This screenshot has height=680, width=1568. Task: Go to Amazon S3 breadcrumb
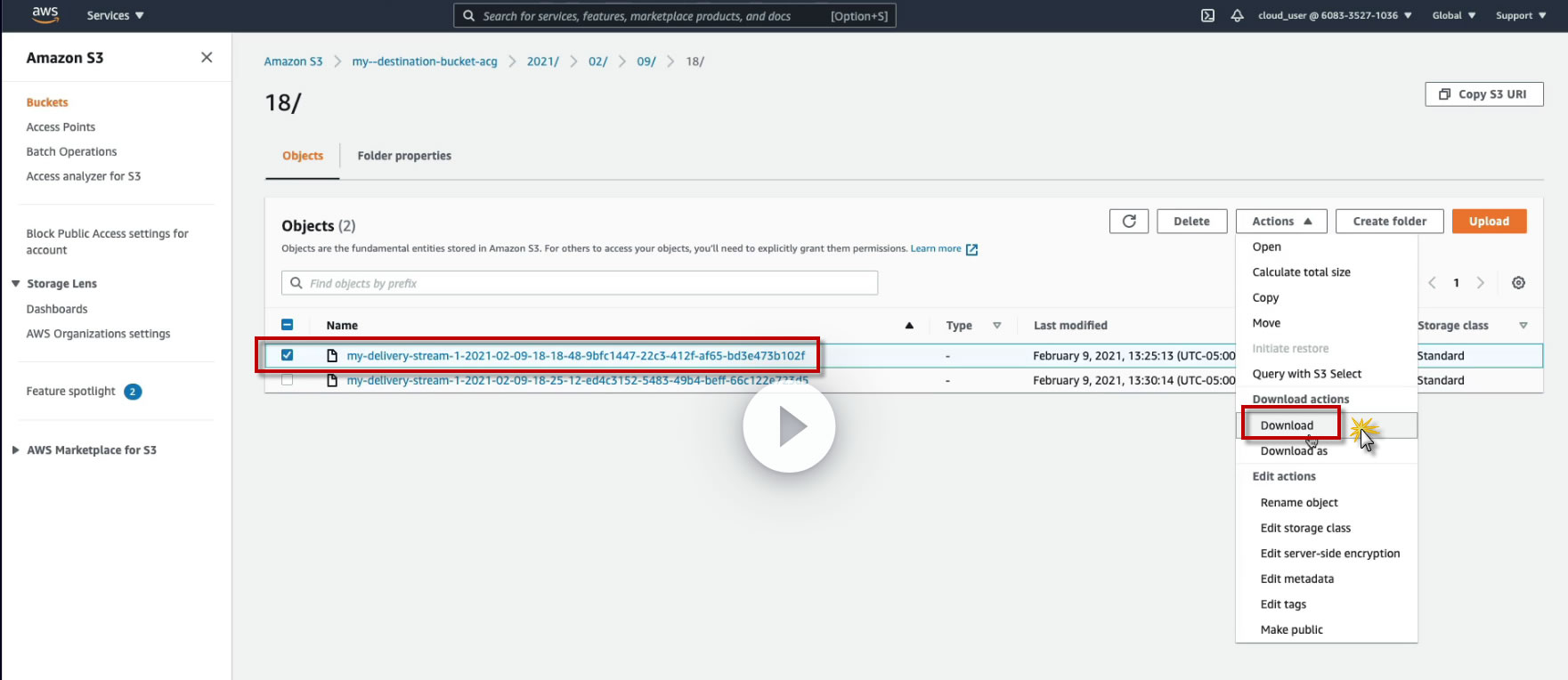[x=293, y=61]
